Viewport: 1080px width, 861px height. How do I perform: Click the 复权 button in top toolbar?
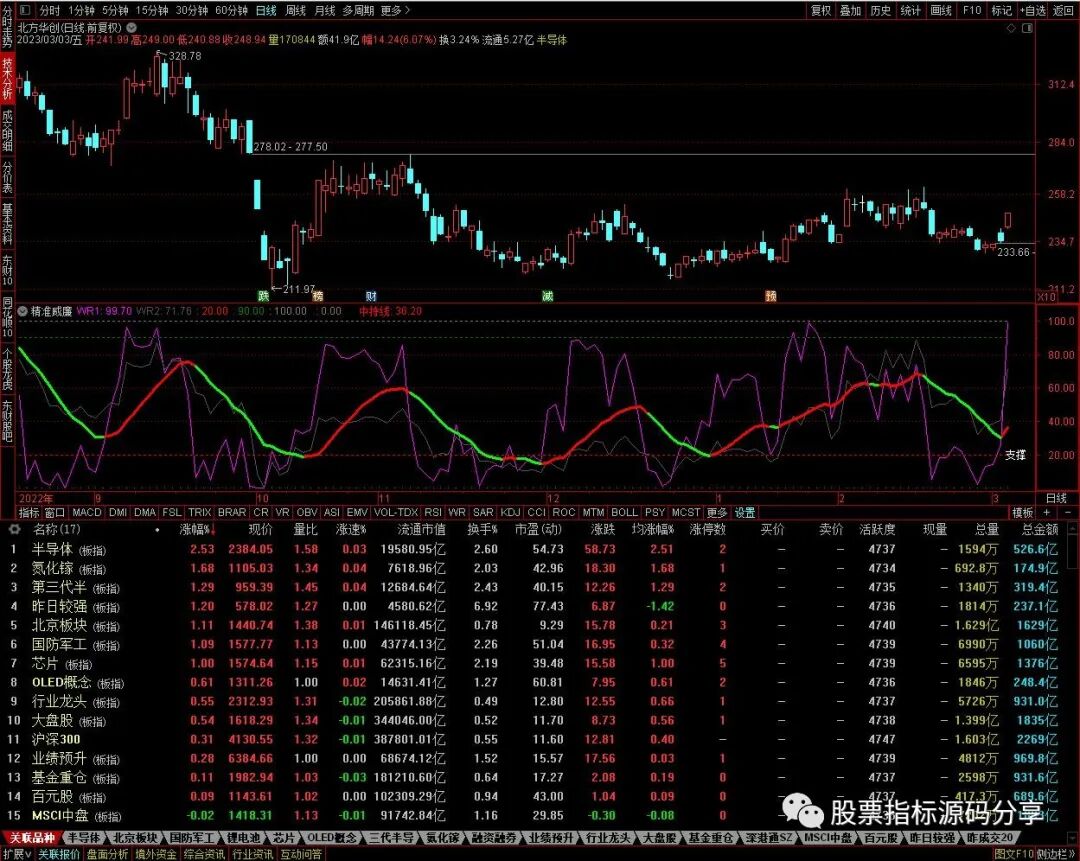(x=821, y=10)
